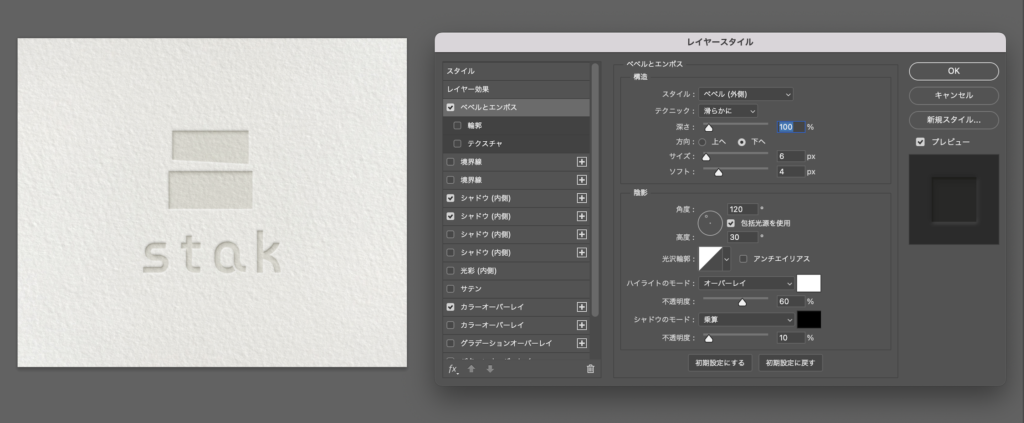Click the 光沢輪郭 contour thumbnail
The width and height of the screenshot is (1024, 423).
[x=710, y=259]
